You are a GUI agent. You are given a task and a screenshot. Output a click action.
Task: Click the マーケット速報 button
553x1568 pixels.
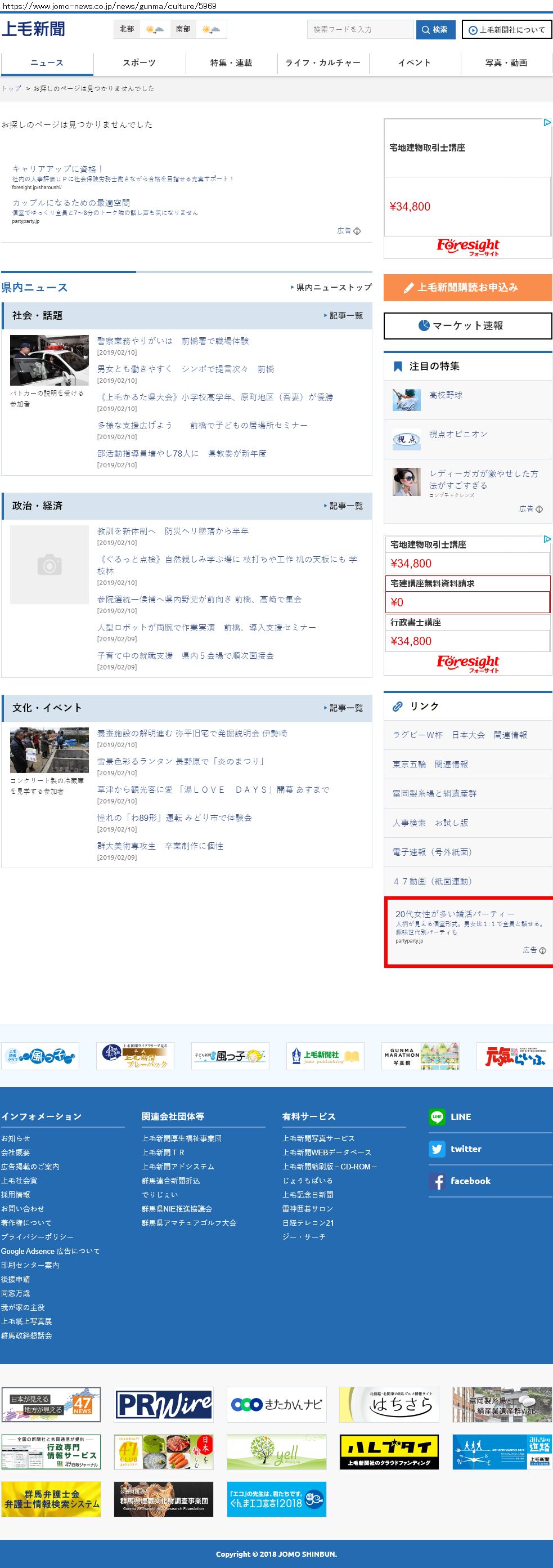[467, 325]
